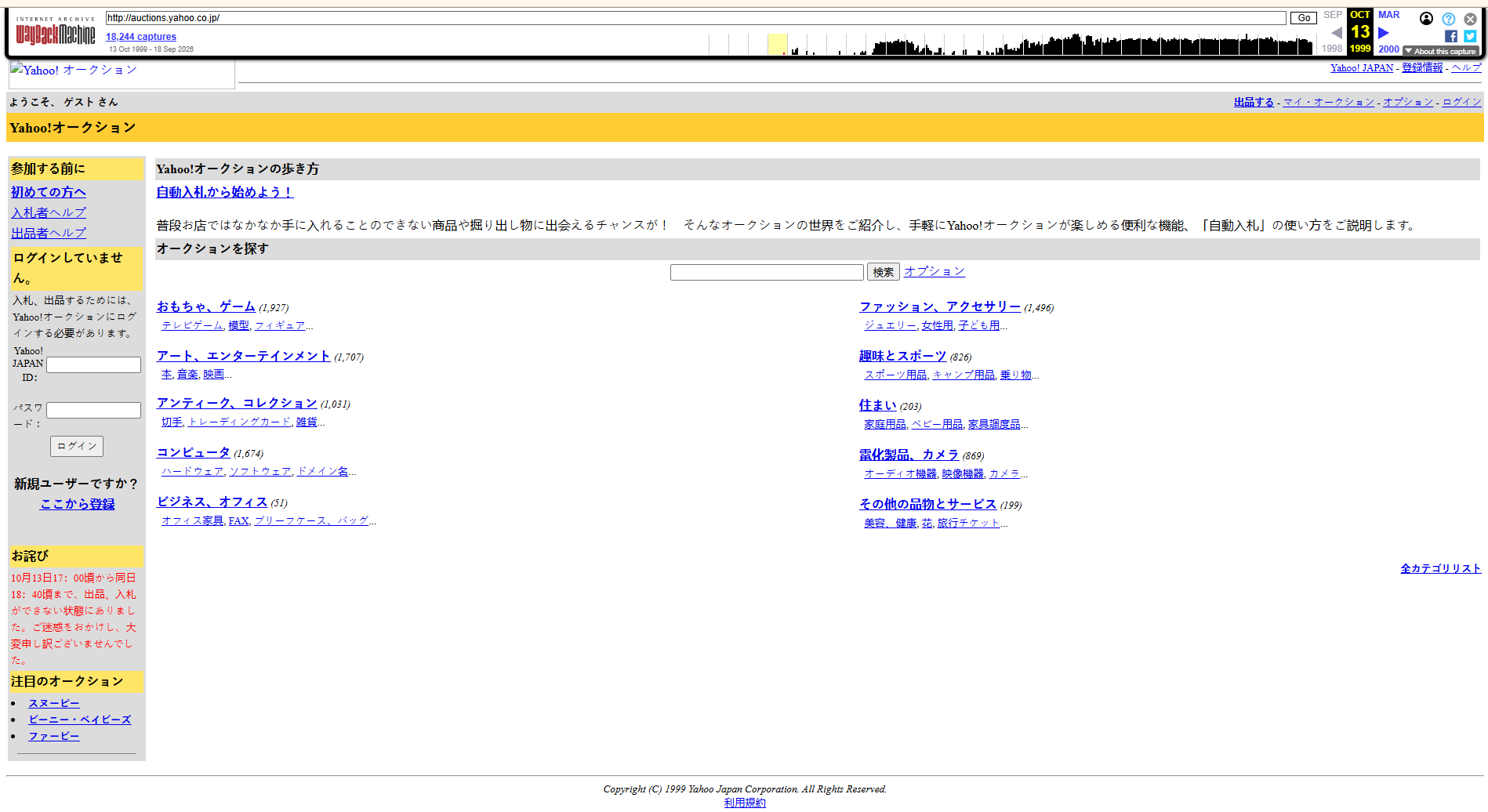The image size is (1488, 812).
Task: Go to next capture with right arrow
Action: [x=1384, y=32]
